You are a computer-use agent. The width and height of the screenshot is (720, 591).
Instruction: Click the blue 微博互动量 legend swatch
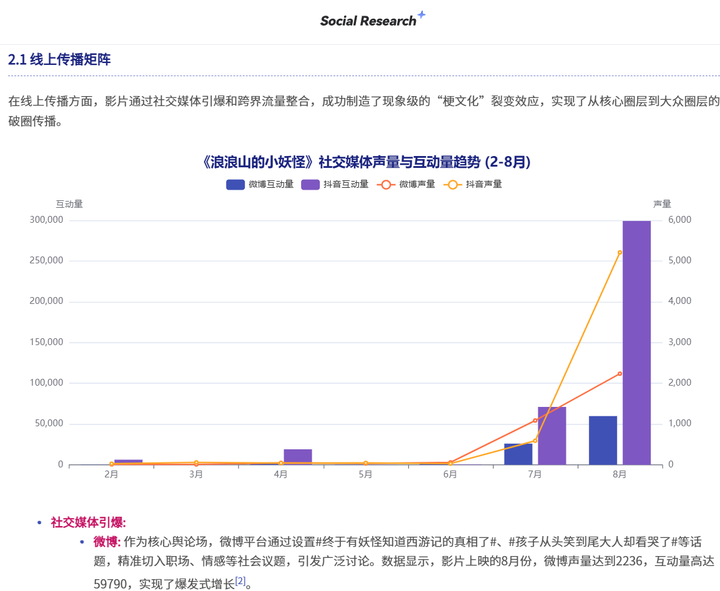[235, 185]
